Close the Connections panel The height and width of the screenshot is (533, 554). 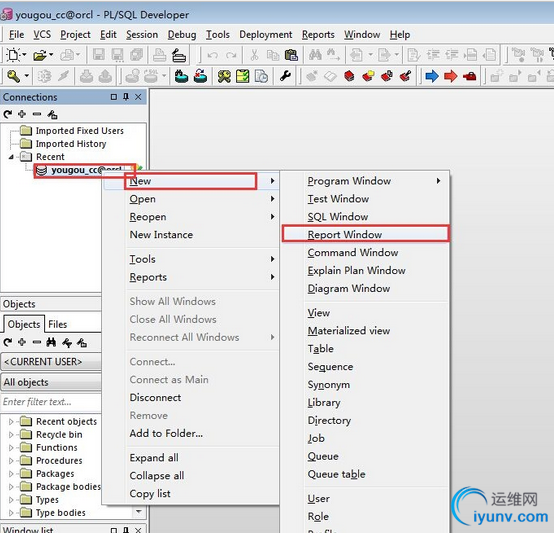[138, 97]
